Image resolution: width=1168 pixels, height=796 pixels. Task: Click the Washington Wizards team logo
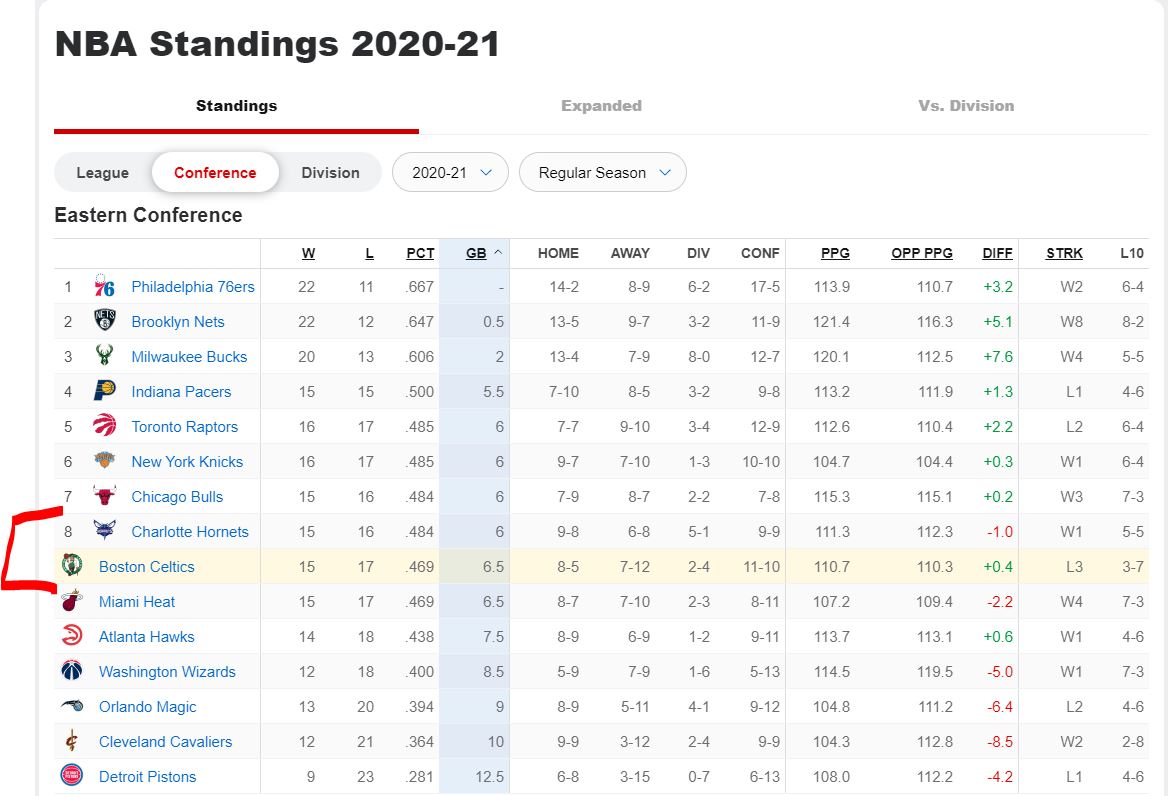point(72,671)
